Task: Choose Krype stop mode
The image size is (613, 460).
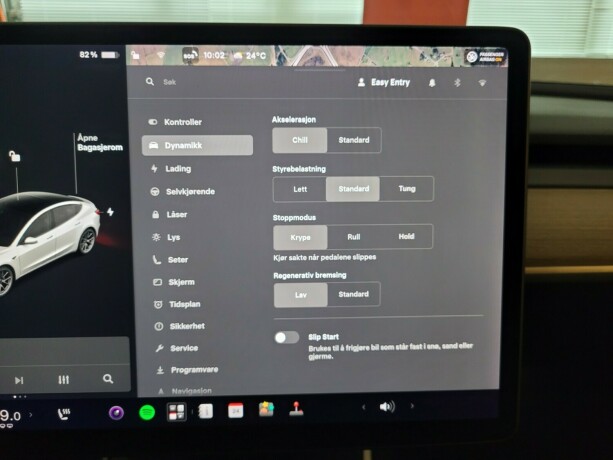Action: [300, 237]
